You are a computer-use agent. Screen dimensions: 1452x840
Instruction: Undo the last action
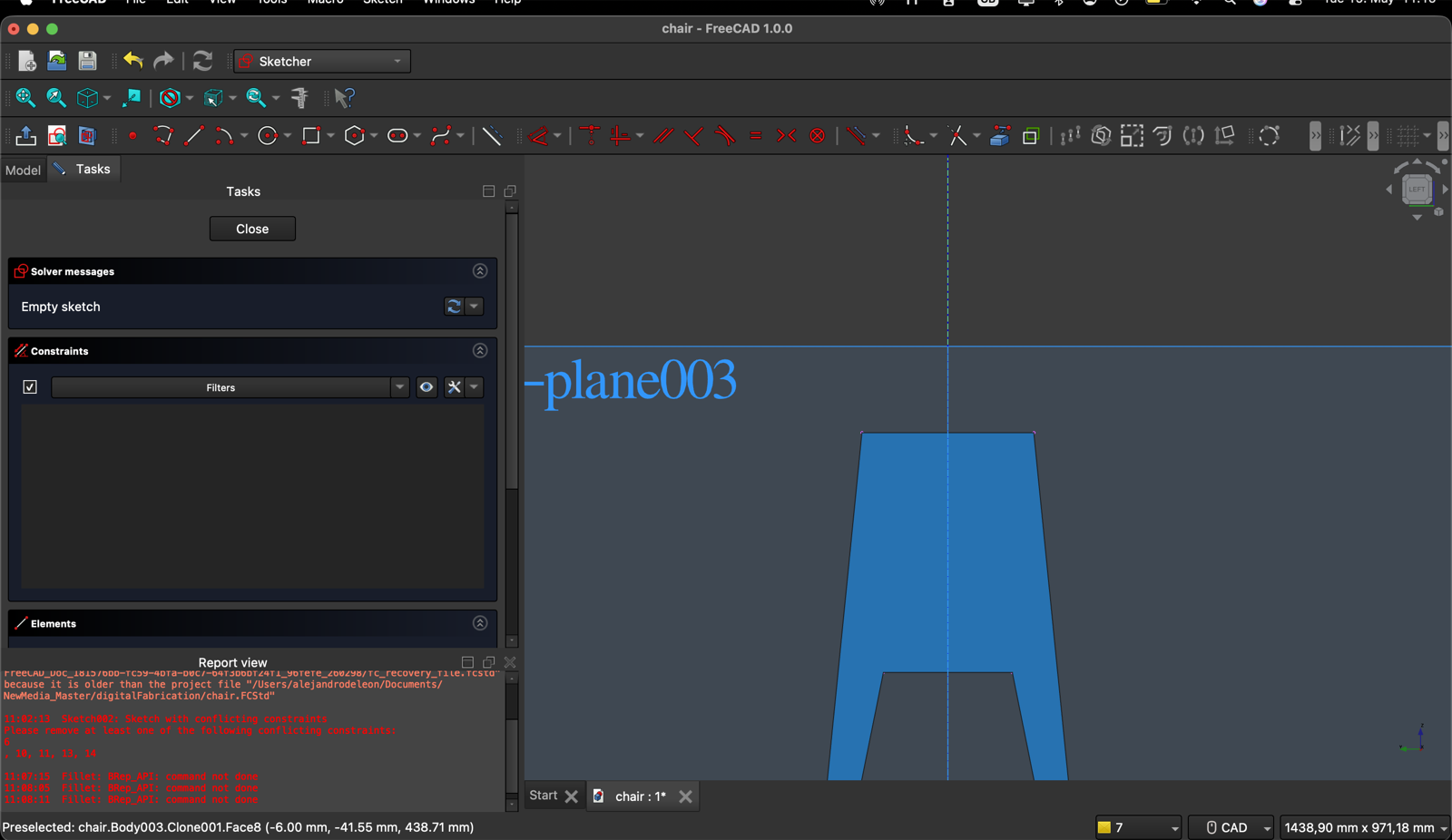(133, 61)
